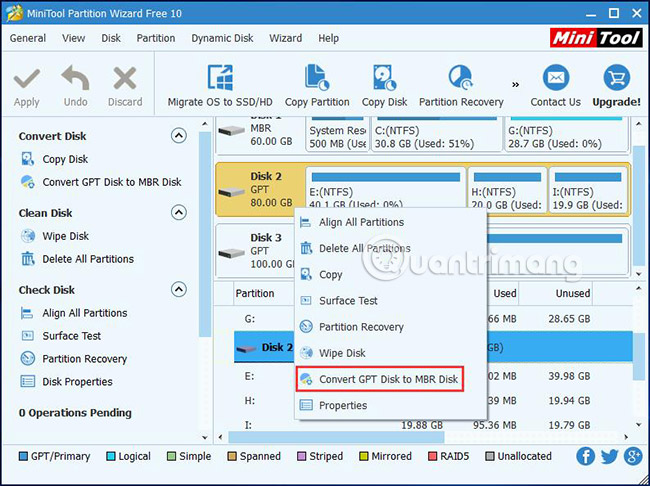Screen dimensions: 650x486
Task: Click the Apply checkmark icon
Action: pyautogui.click(x=27, y=79)
